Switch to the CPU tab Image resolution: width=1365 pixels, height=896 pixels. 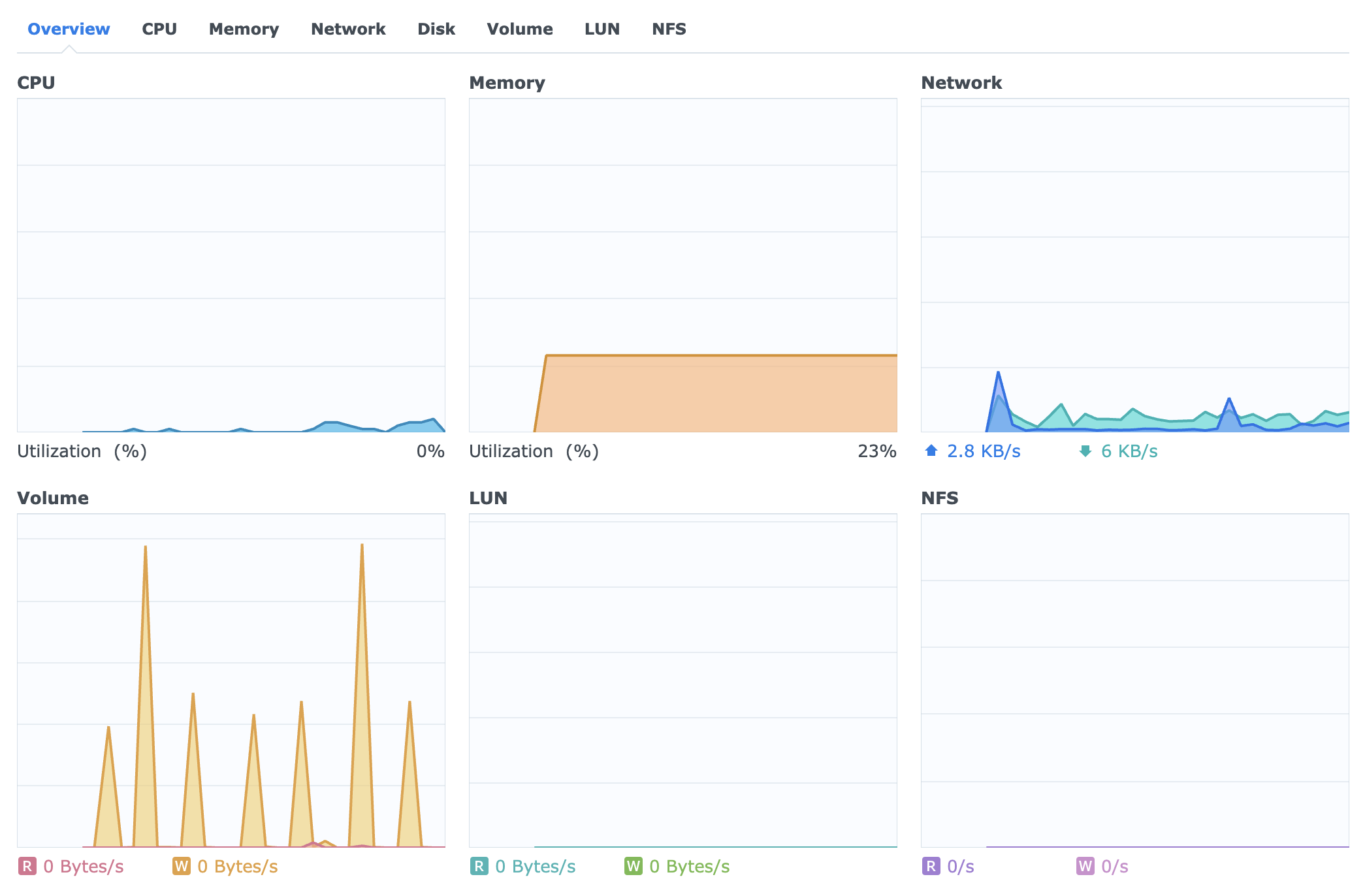tap(159, 29)
